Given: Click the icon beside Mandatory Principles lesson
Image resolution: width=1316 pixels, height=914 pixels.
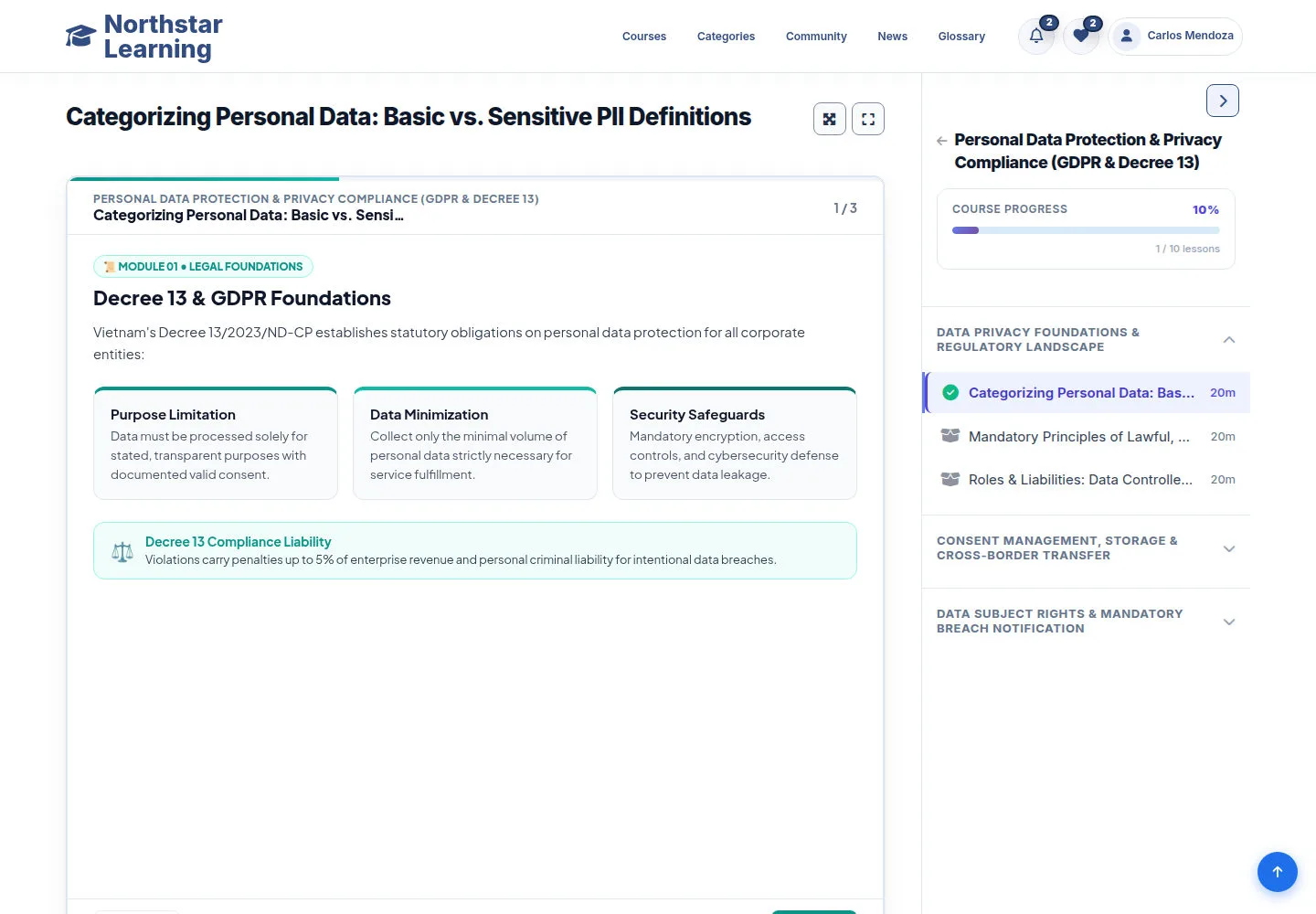Looking at the screenshot, I should (x=950, y=436).
